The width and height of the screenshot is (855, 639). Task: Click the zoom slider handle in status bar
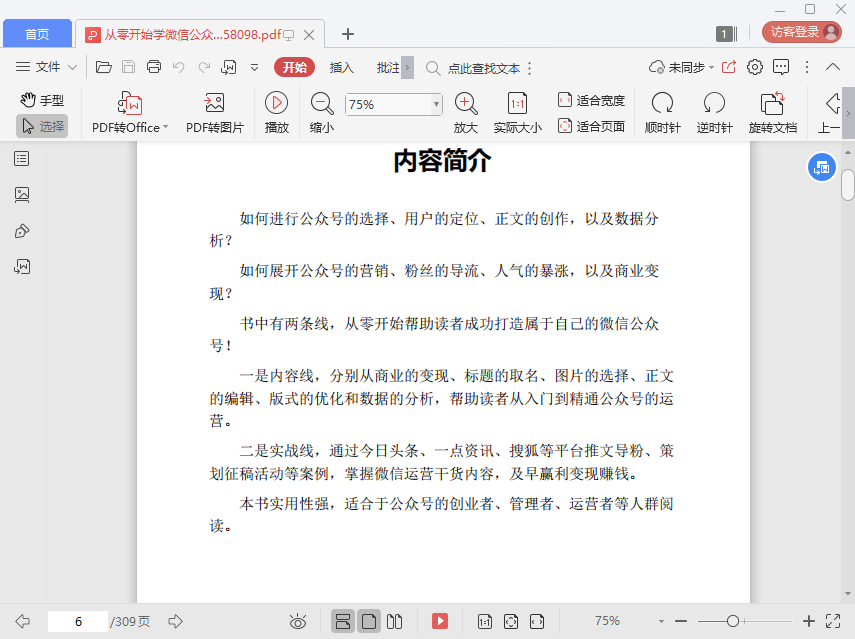[733, 621]
